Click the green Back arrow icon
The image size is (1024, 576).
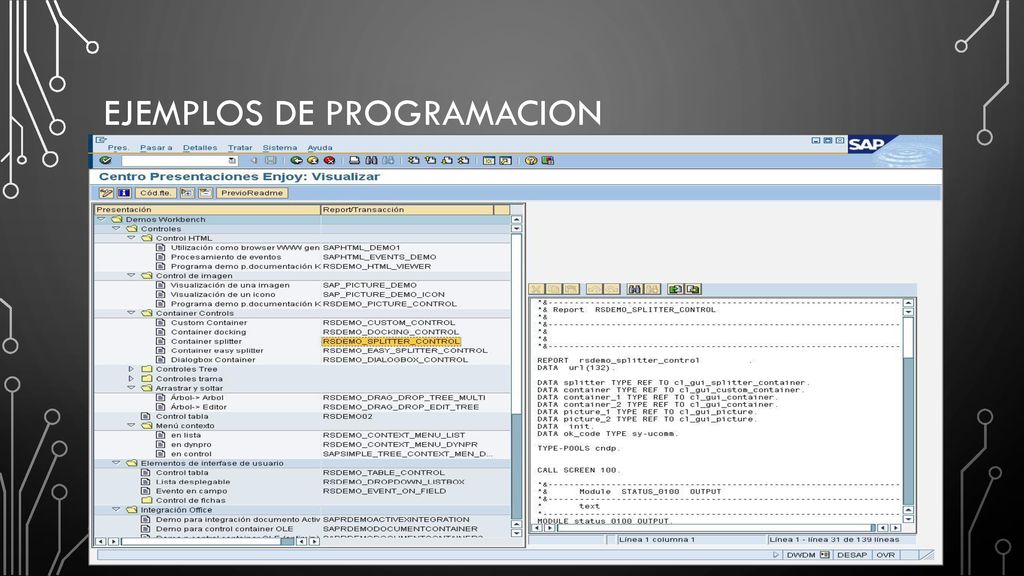coord(296,160)
